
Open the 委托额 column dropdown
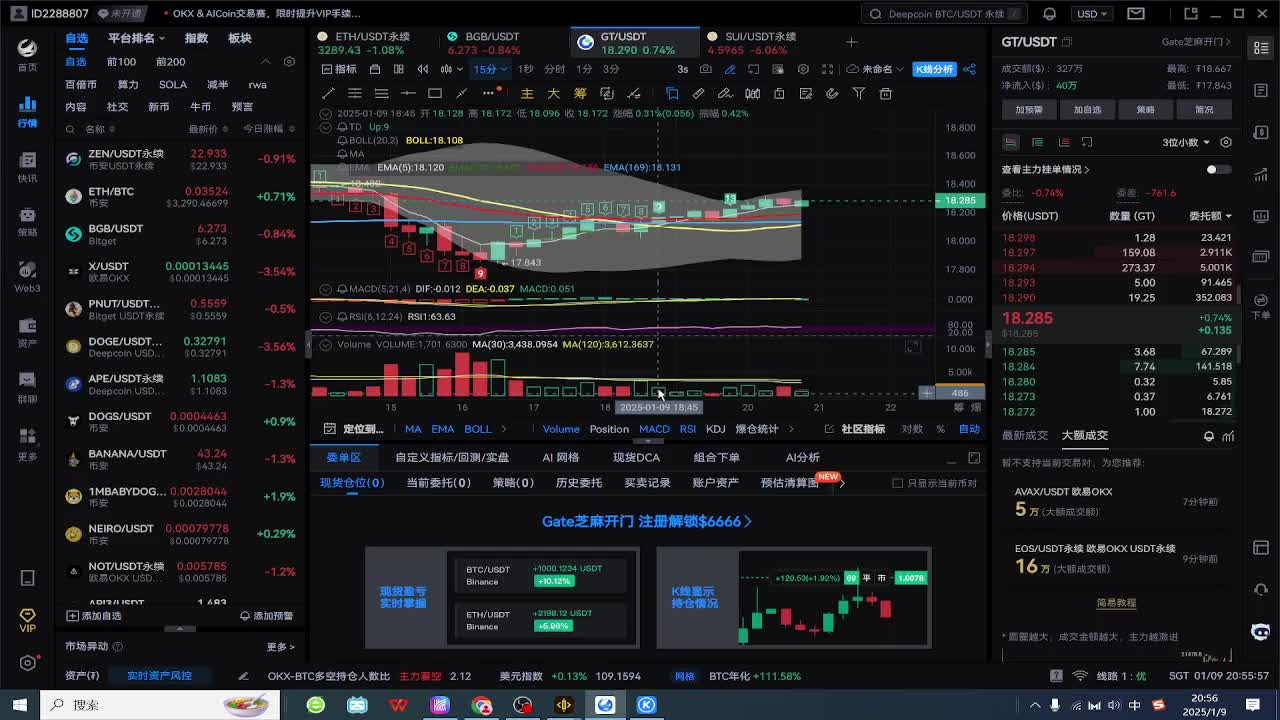[x=1210, y=216]
